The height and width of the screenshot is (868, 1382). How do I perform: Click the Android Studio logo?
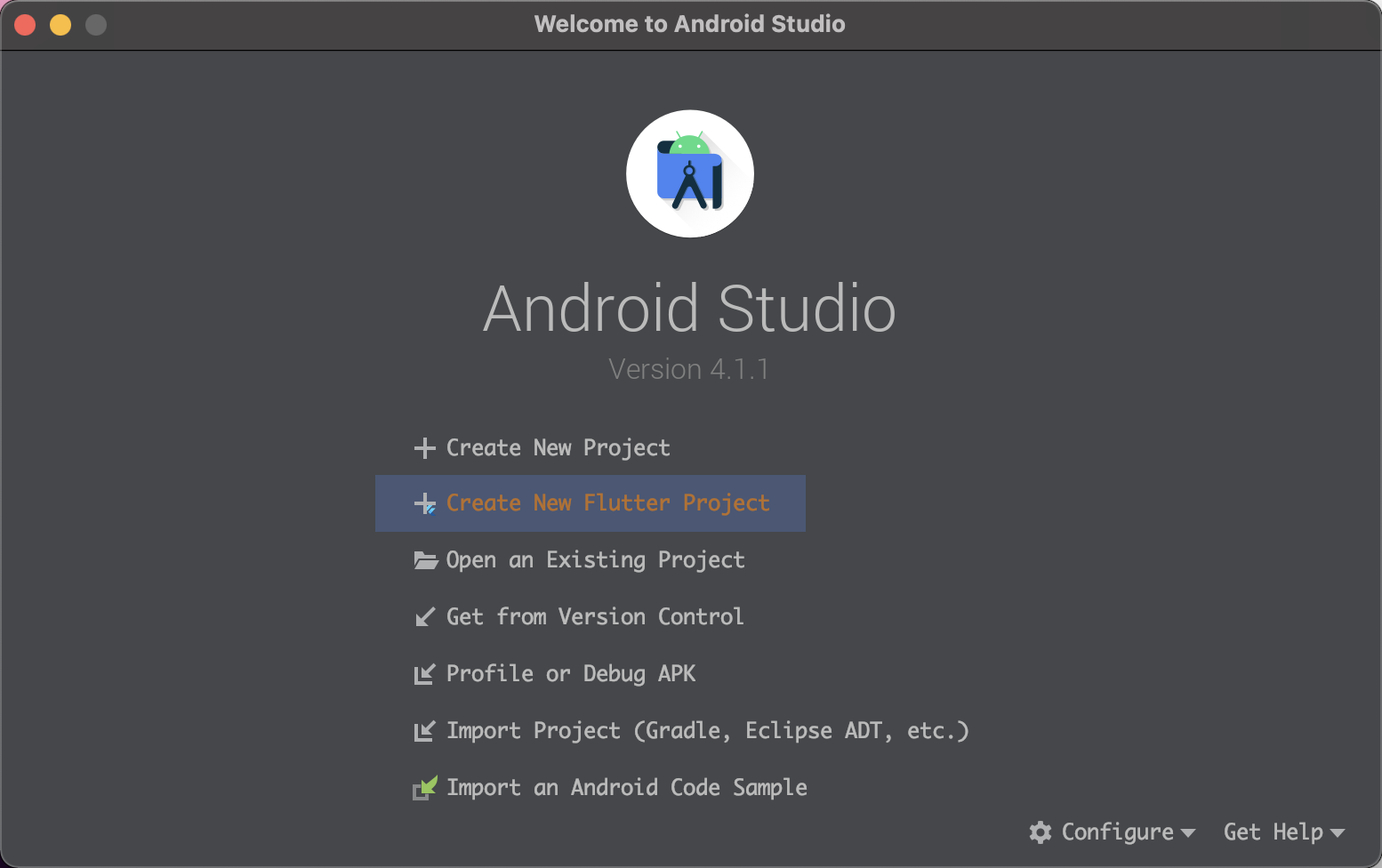(x=690, y=173)
